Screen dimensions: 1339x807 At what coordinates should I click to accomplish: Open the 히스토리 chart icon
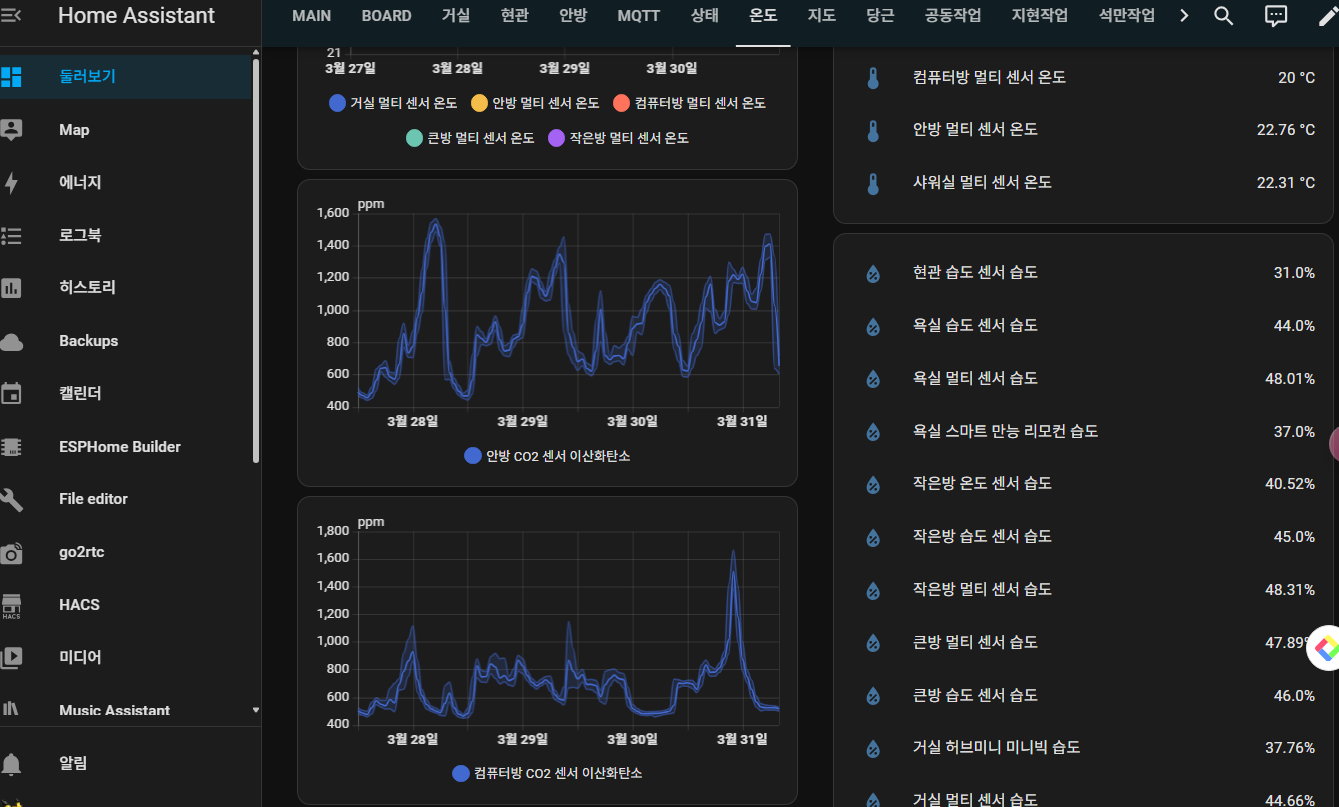[11, 288]
